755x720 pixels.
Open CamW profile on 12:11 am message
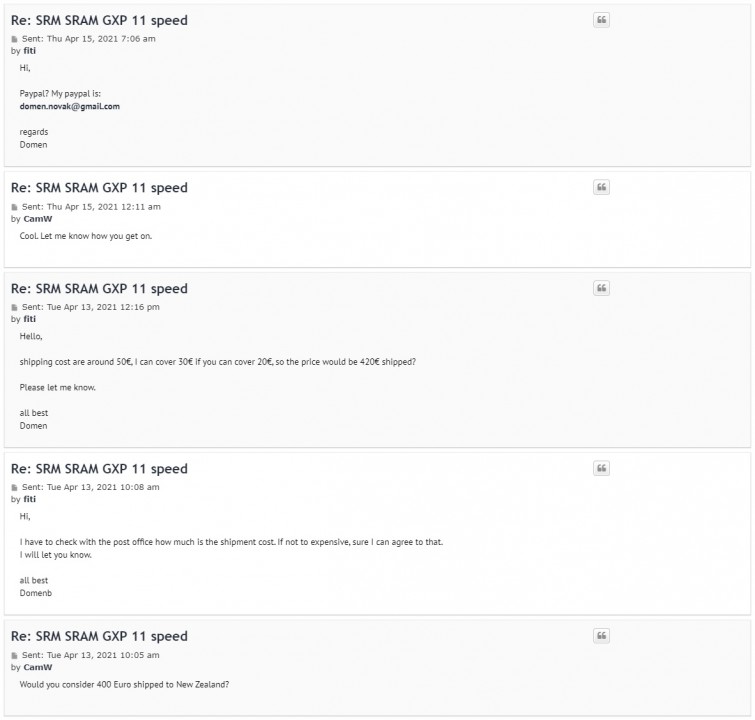(x=38, y=219)
